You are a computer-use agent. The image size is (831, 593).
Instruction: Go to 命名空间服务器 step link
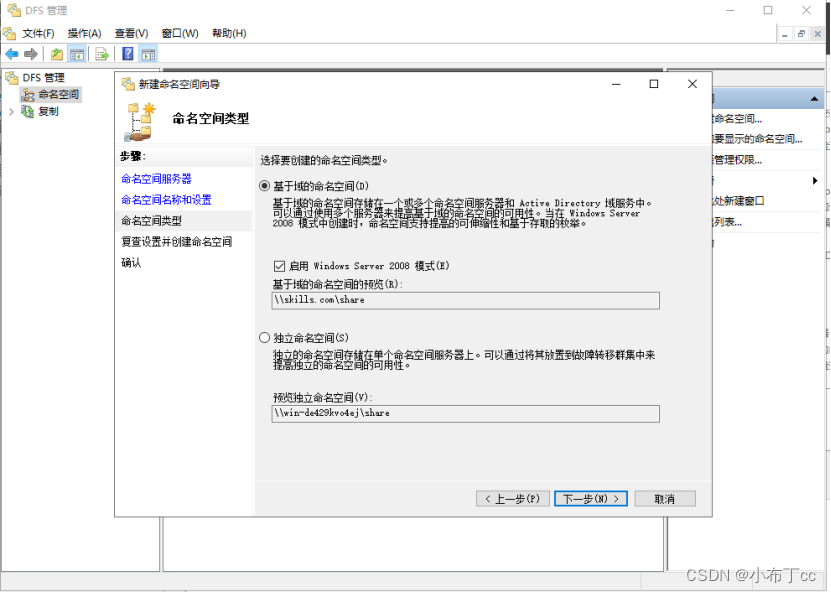pos(156,179)
